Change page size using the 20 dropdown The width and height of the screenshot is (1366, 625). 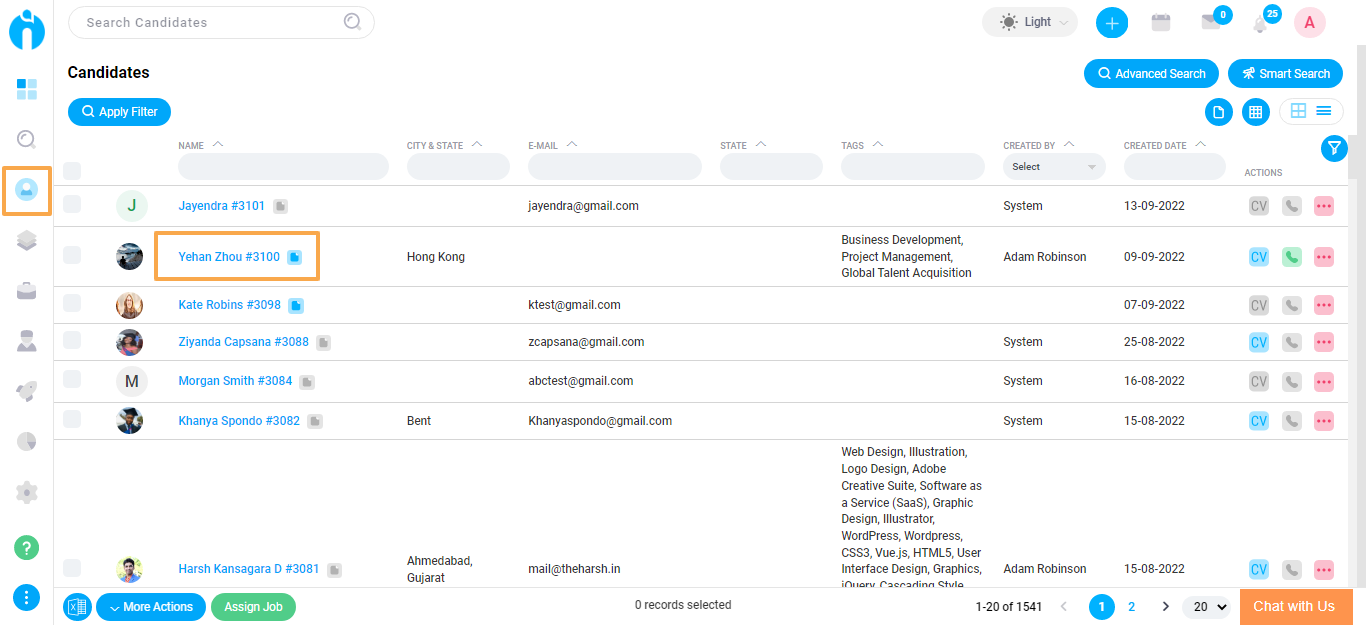point(1206,606)
